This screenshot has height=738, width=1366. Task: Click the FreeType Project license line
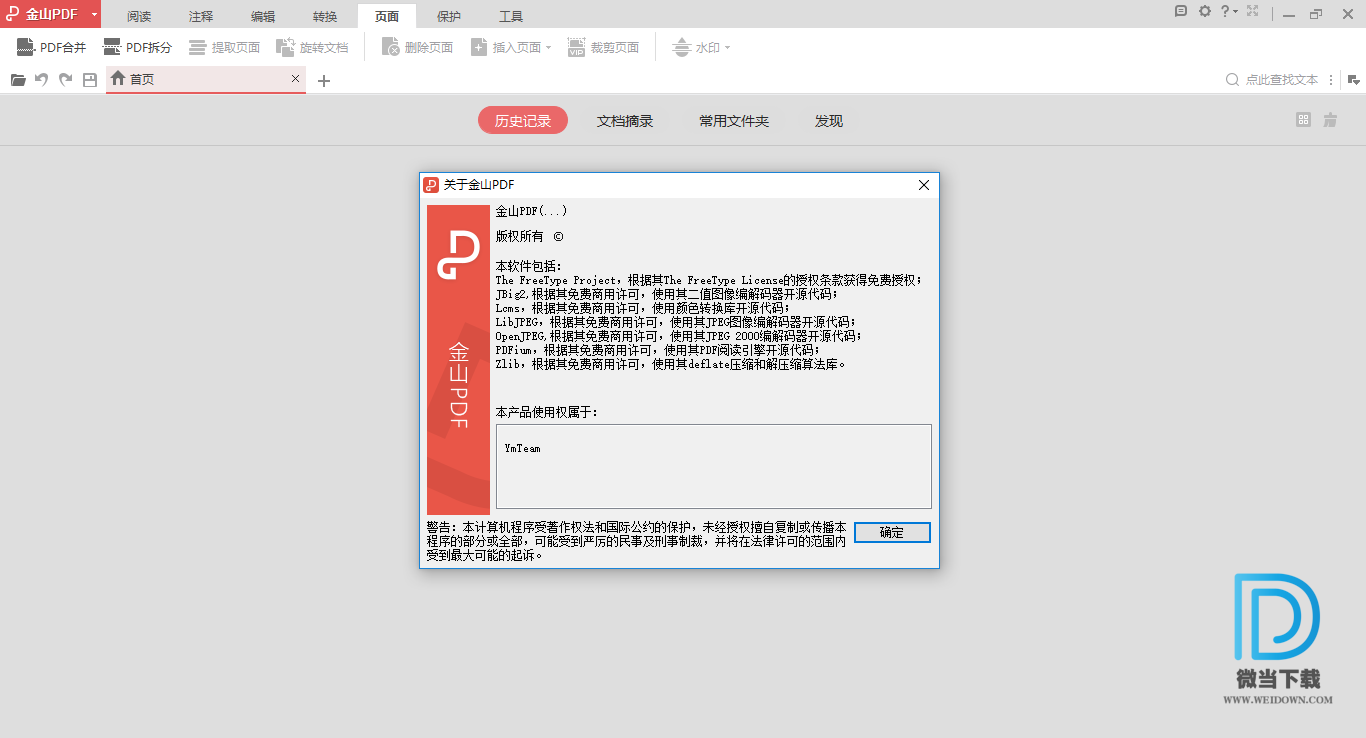coord(709,281)
